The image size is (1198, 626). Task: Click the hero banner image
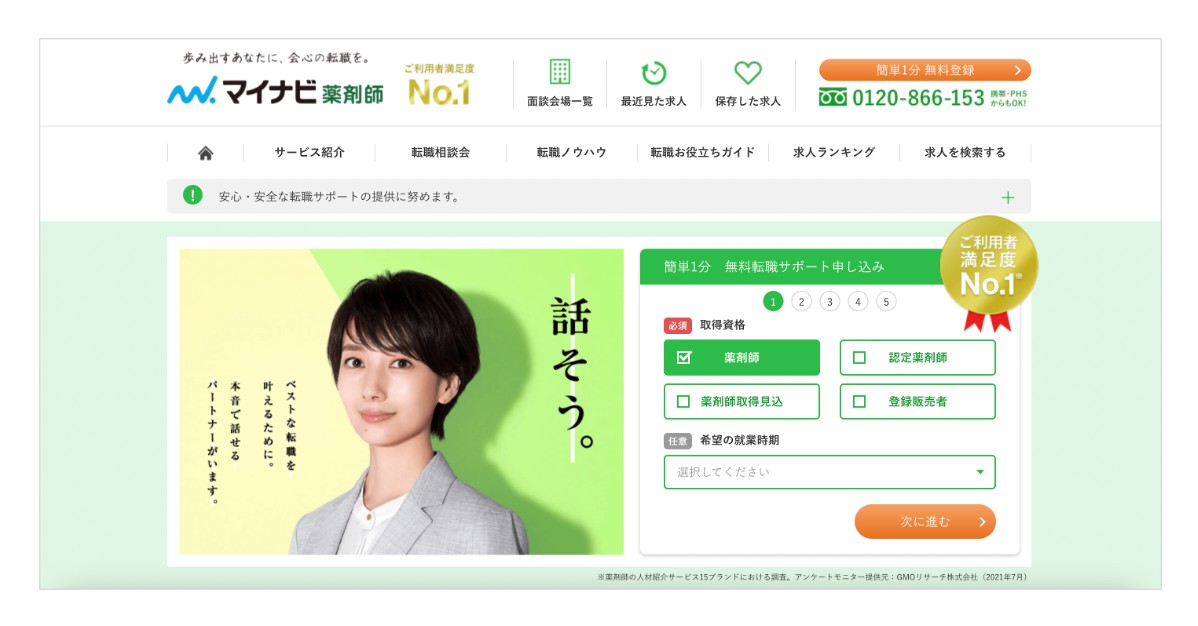click(x=401, y=401)
